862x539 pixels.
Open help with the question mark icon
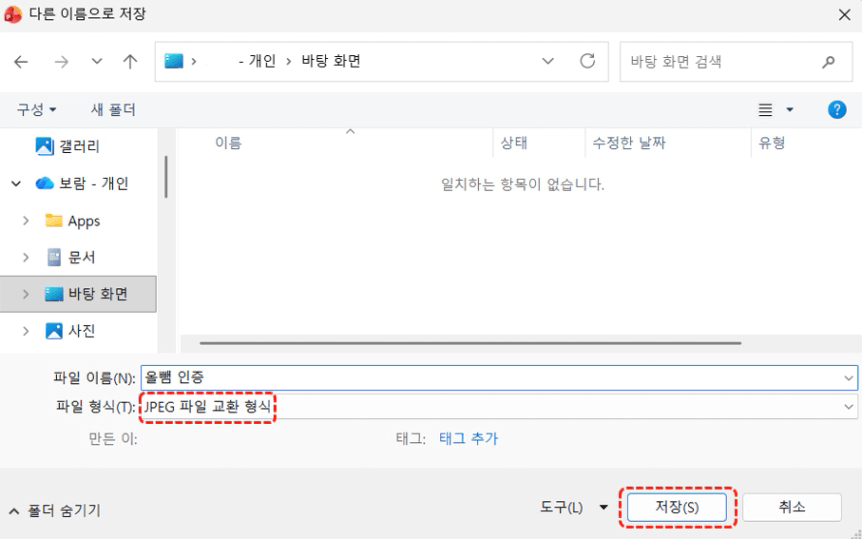[x=837, y=110]
